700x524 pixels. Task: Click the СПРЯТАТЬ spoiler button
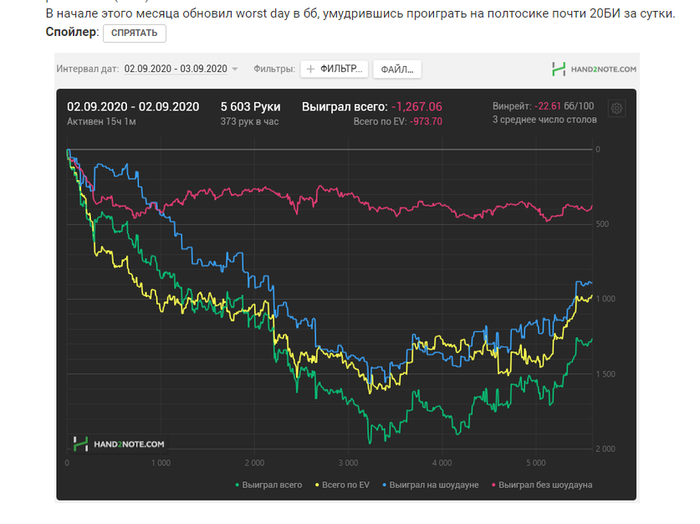(134, 33)
